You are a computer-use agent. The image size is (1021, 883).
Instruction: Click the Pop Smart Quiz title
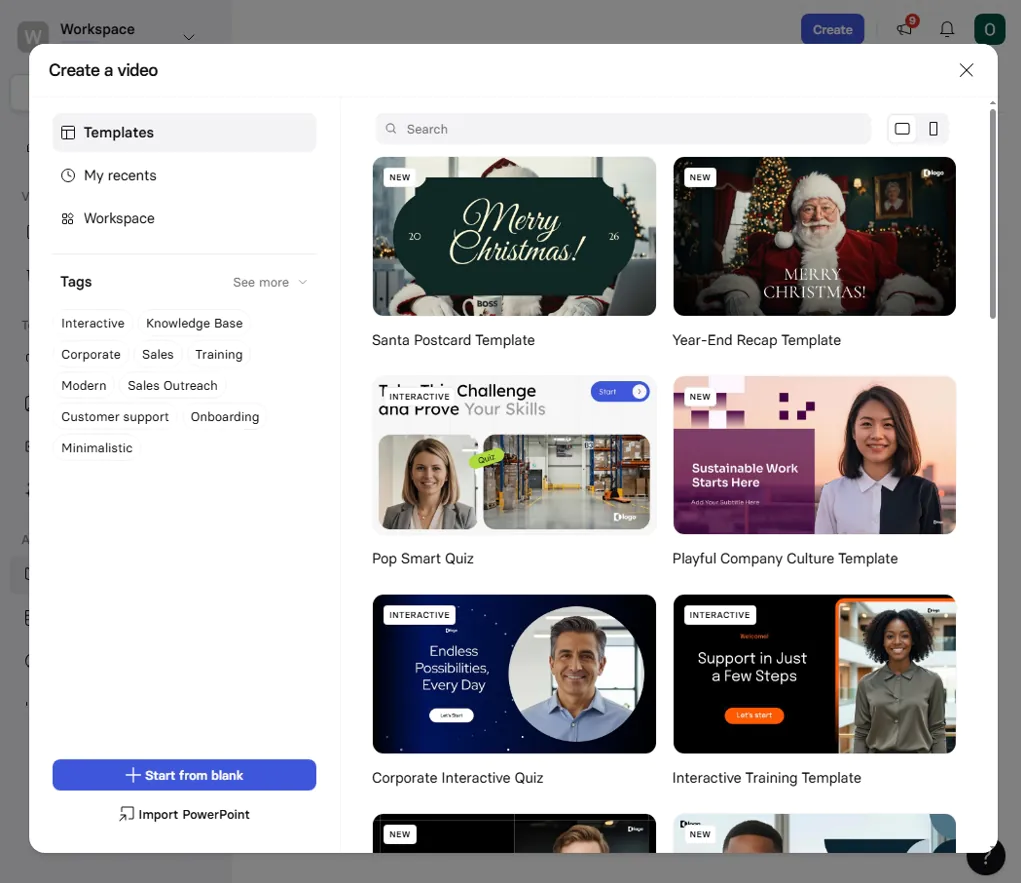(x=423, y=559)
